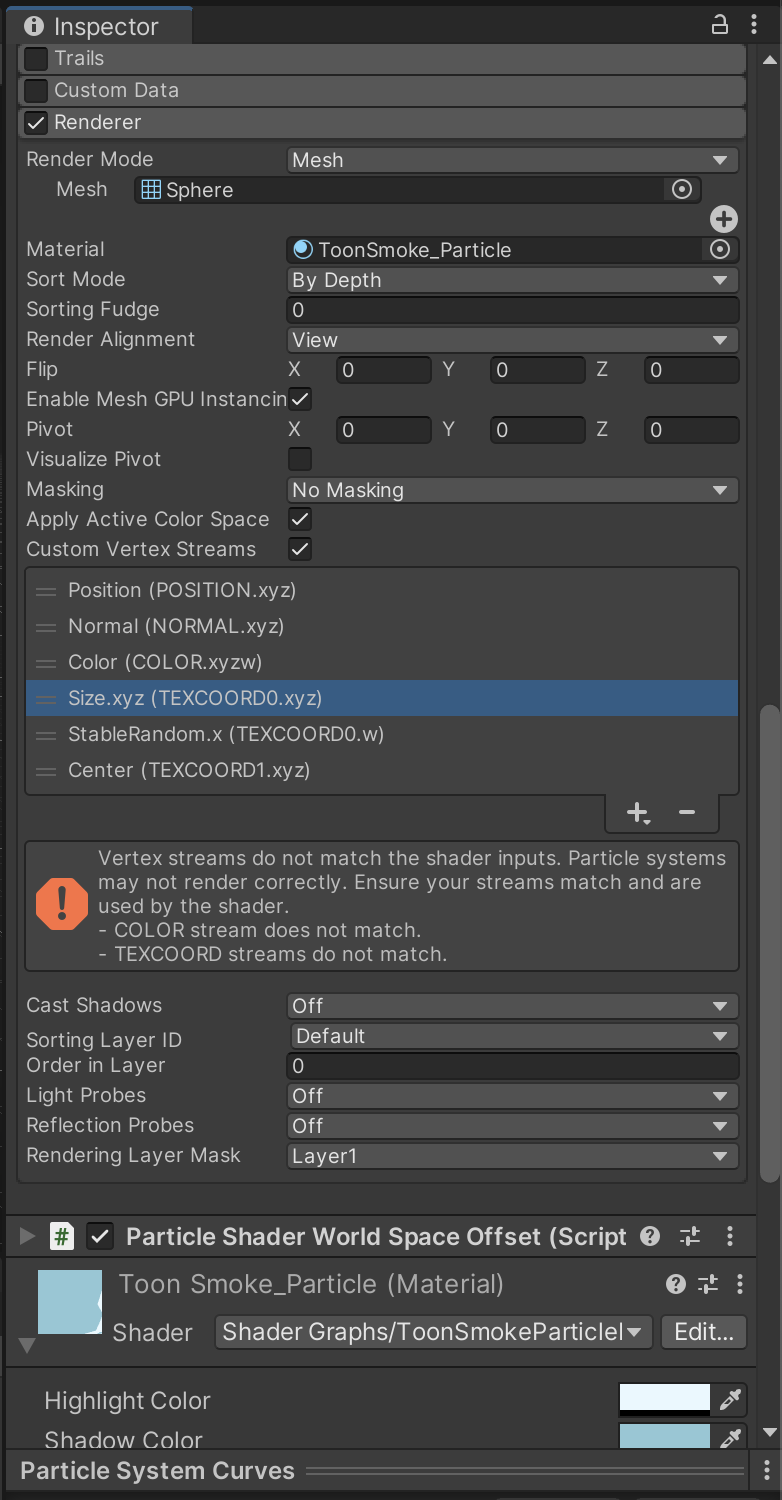Change Sort Mode via its dropdown
The width and height of the screenshot is (782, 1500).
[x=512, y=280]
